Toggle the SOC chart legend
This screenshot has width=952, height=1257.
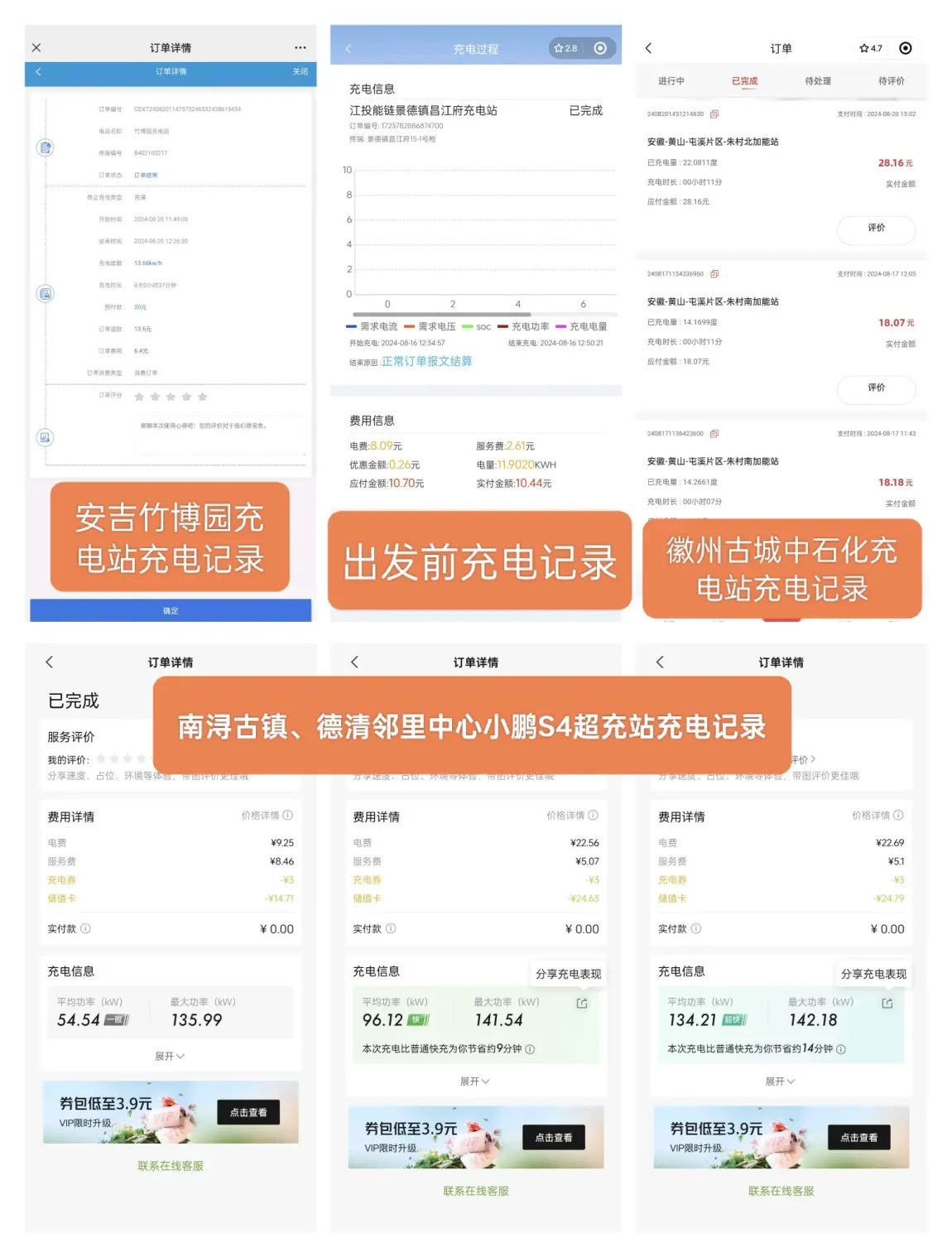pos(477,327)
